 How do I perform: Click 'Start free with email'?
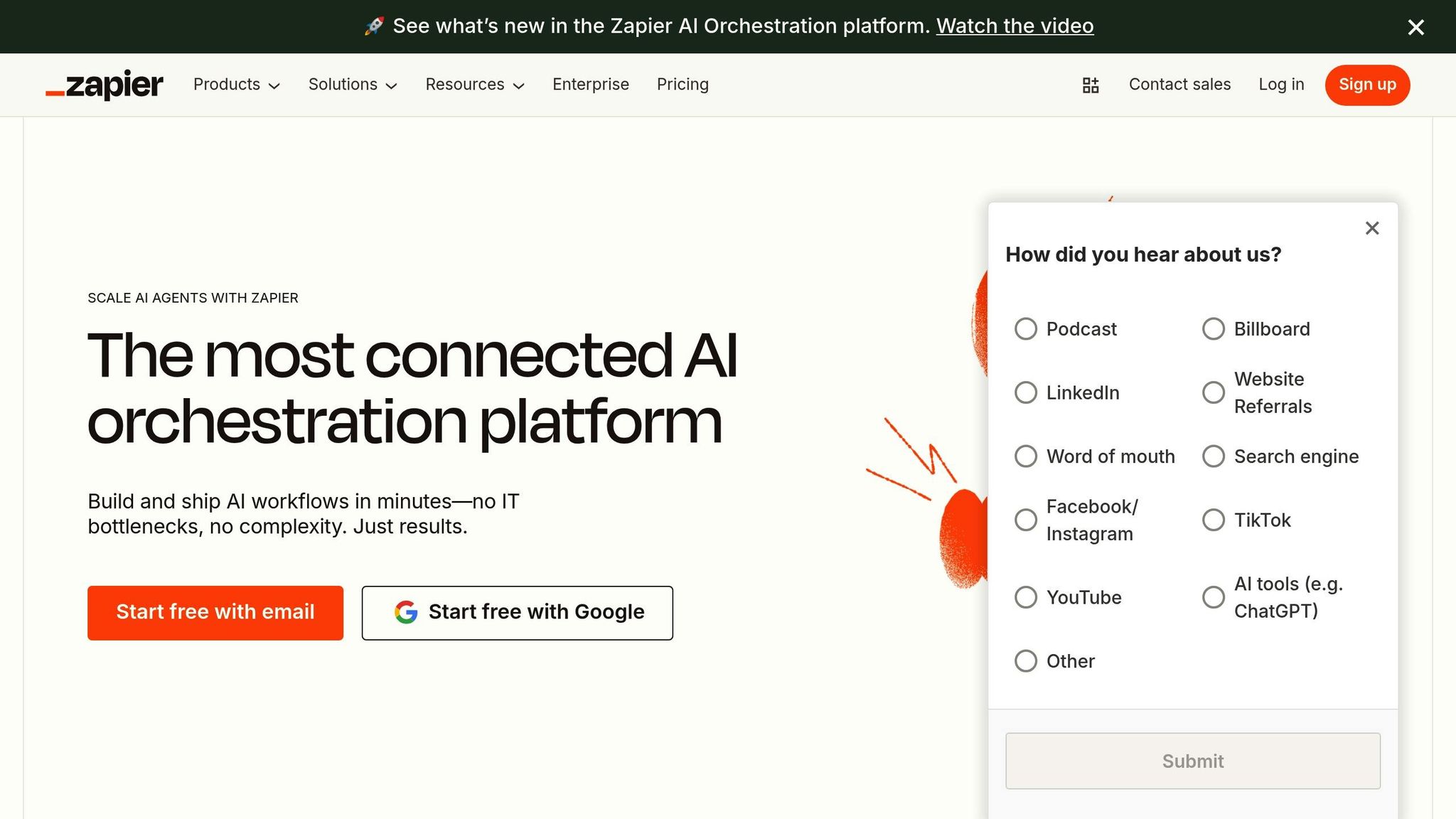(x=215, y=612)
